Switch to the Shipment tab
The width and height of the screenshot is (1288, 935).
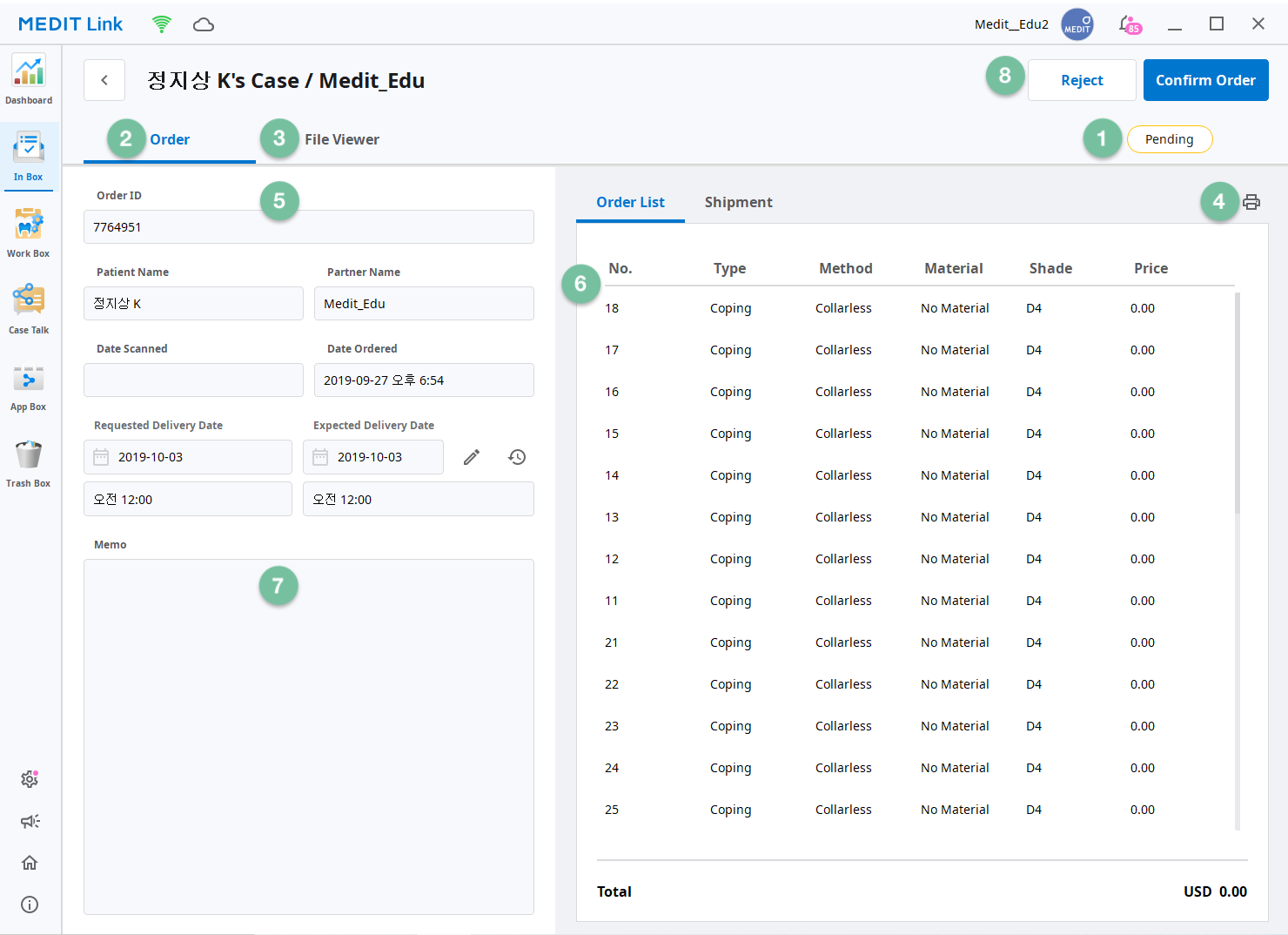(x=738, y=202)
